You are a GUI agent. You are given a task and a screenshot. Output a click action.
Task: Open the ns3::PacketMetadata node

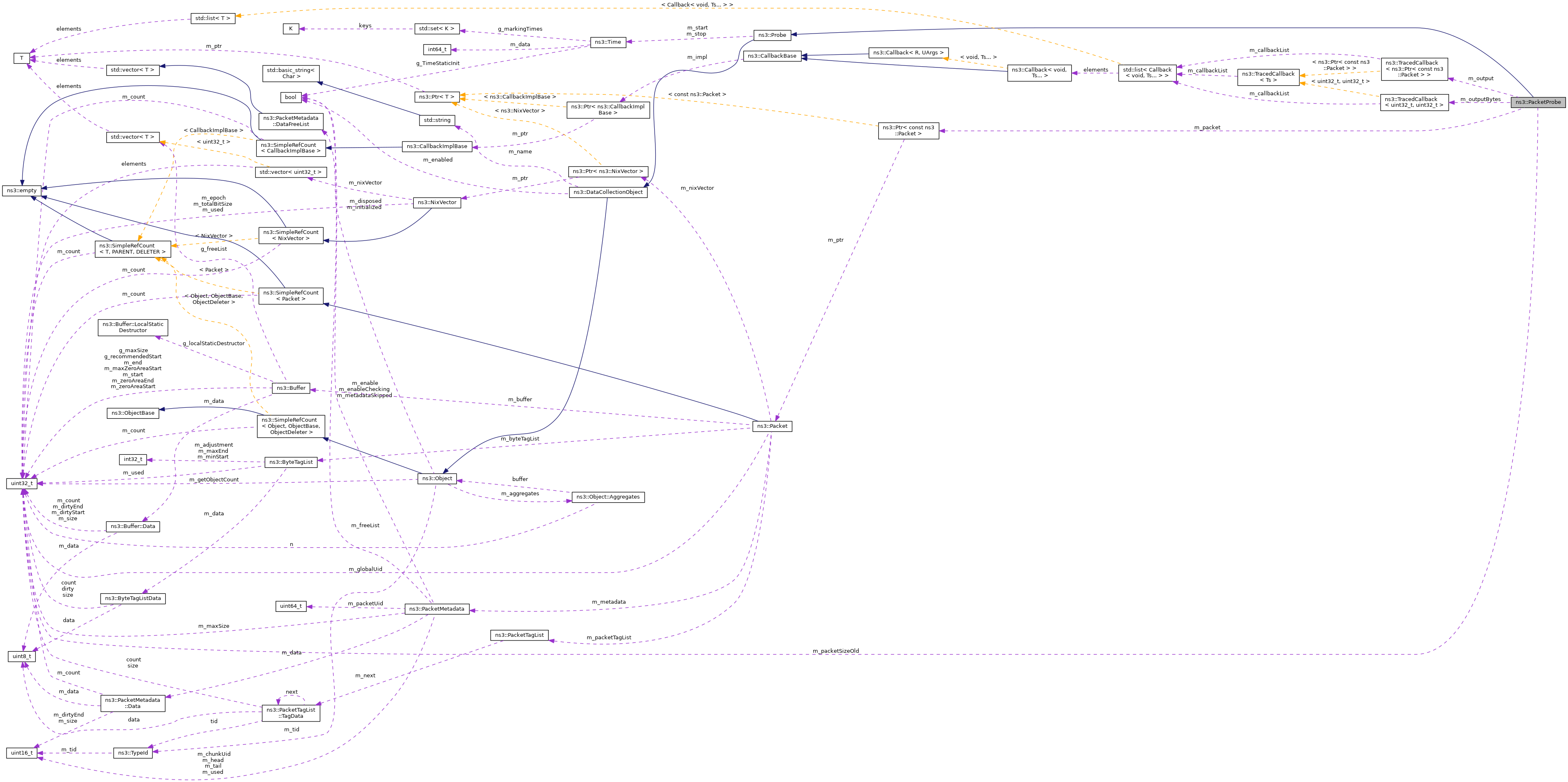point(436,609)
